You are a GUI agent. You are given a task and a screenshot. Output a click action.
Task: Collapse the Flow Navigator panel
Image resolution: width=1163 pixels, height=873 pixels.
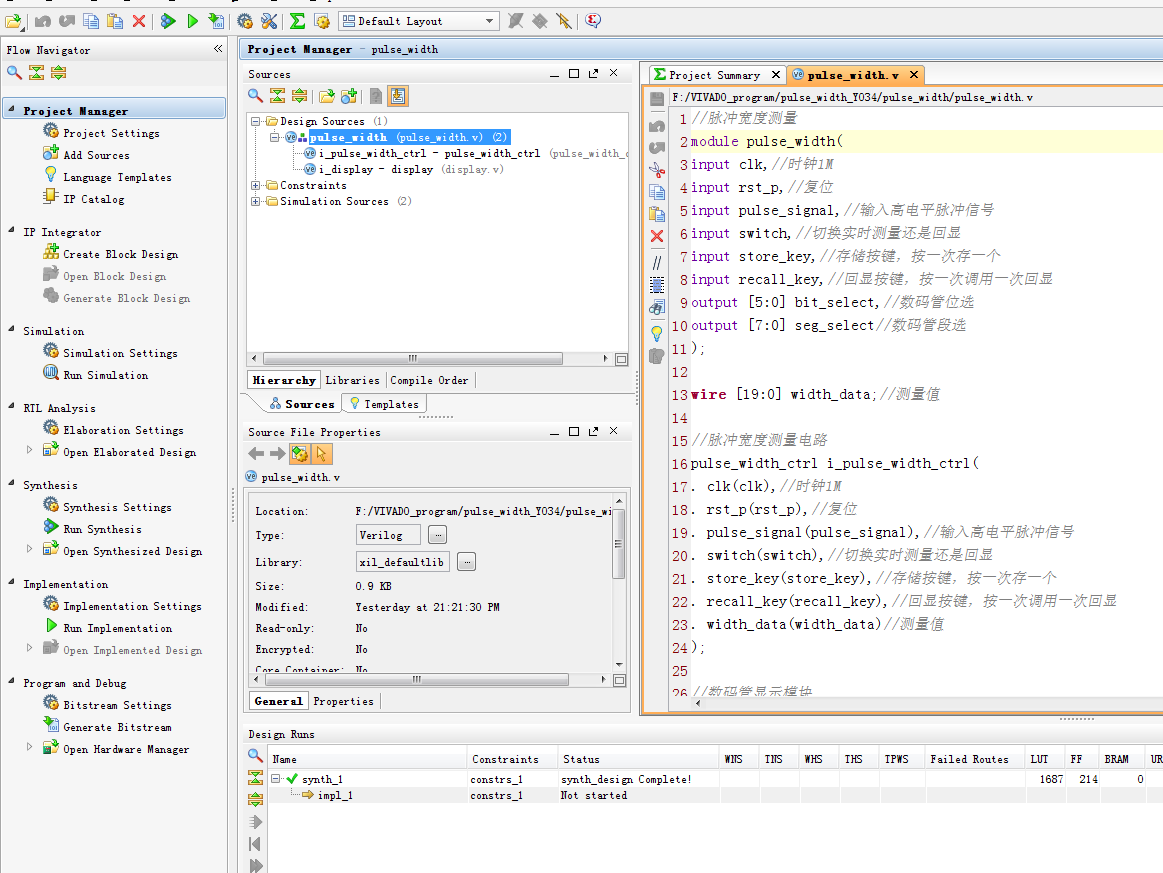(x=218, y=49)
